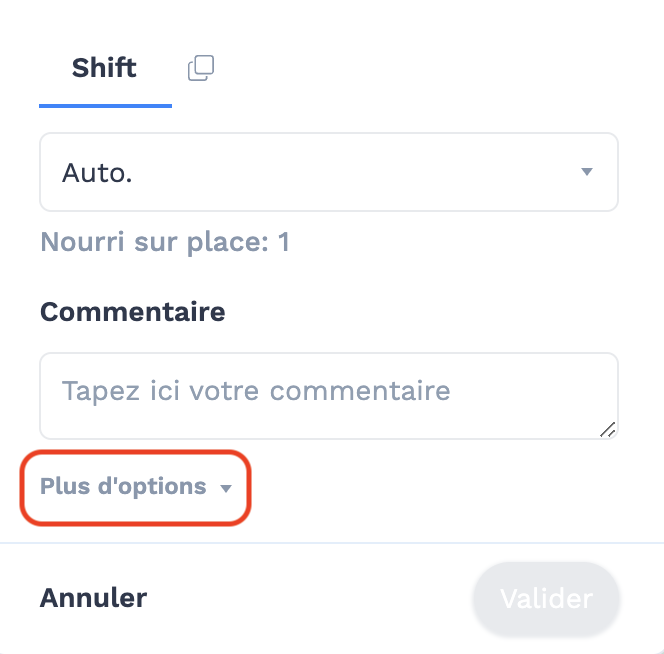Select the blue underline beneath Shift
Image resolution: width=664 pixels, height=654 pixels.
(x=105, y=106)
